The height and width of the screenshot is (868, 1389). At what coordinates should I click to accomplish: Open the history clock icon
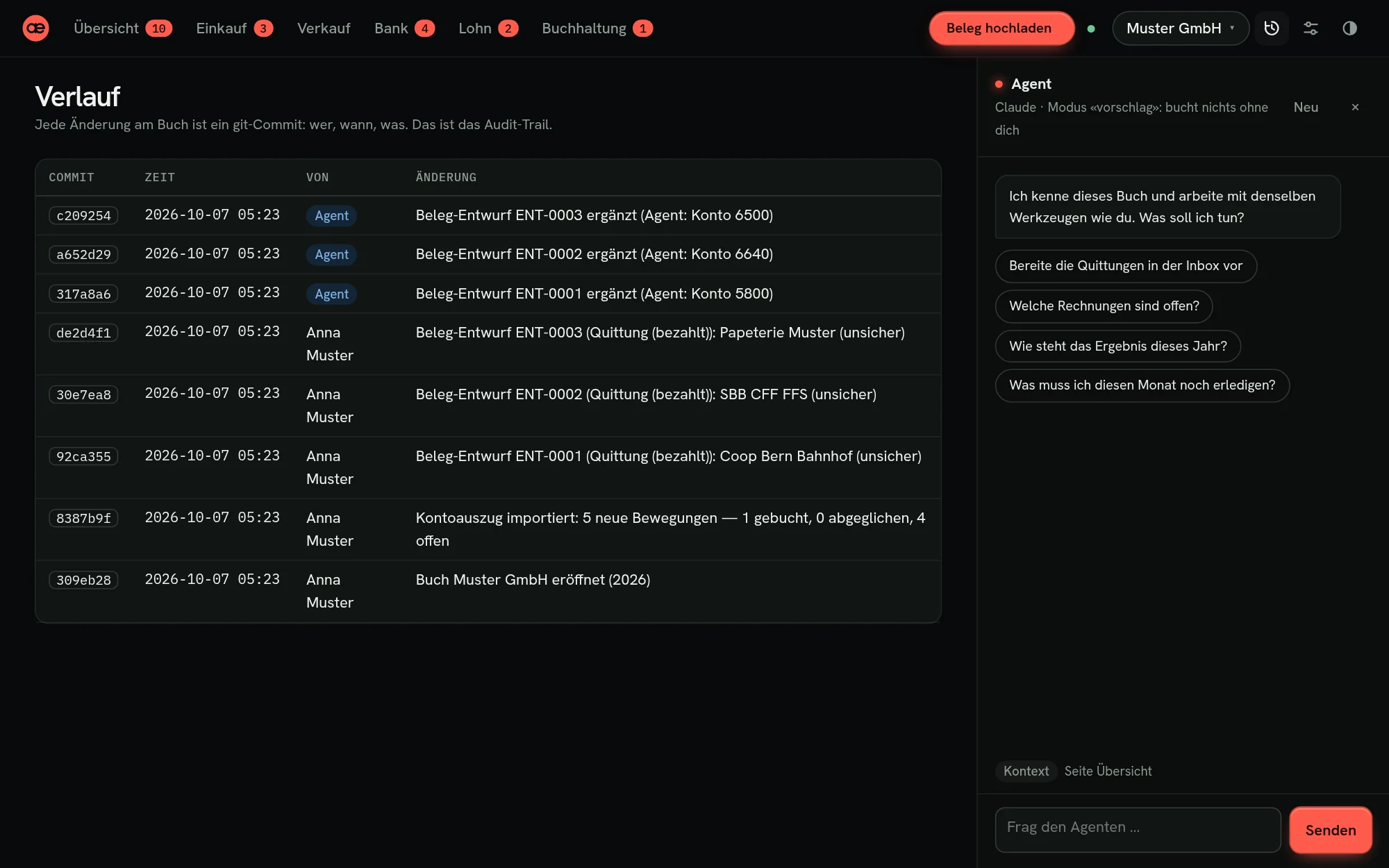pos(1272,28)
